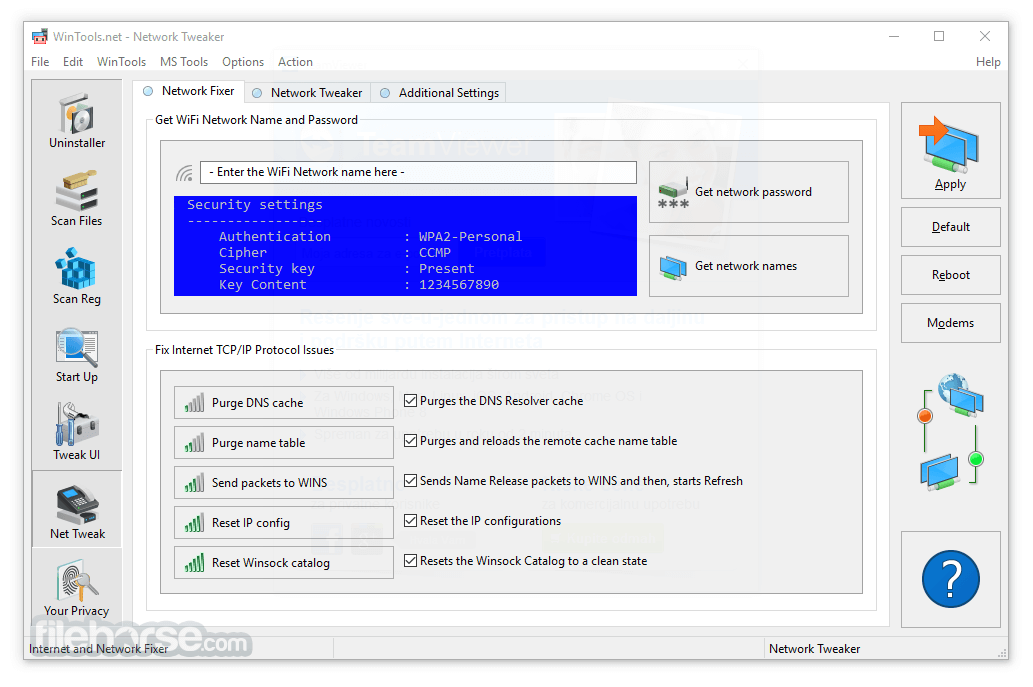The image size is (1033, 687).
Task: Click the Get network password button
Action: click(748, 192)
